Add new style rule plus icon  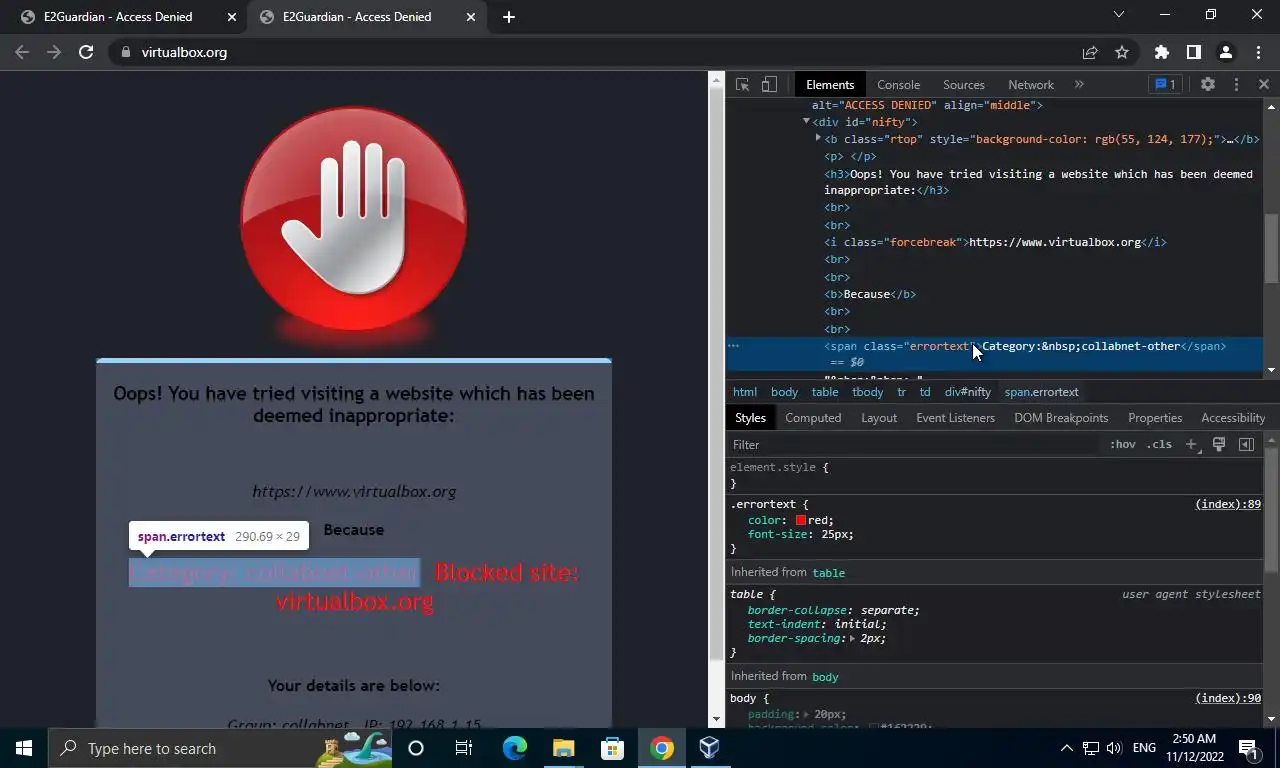[1191, 445]
